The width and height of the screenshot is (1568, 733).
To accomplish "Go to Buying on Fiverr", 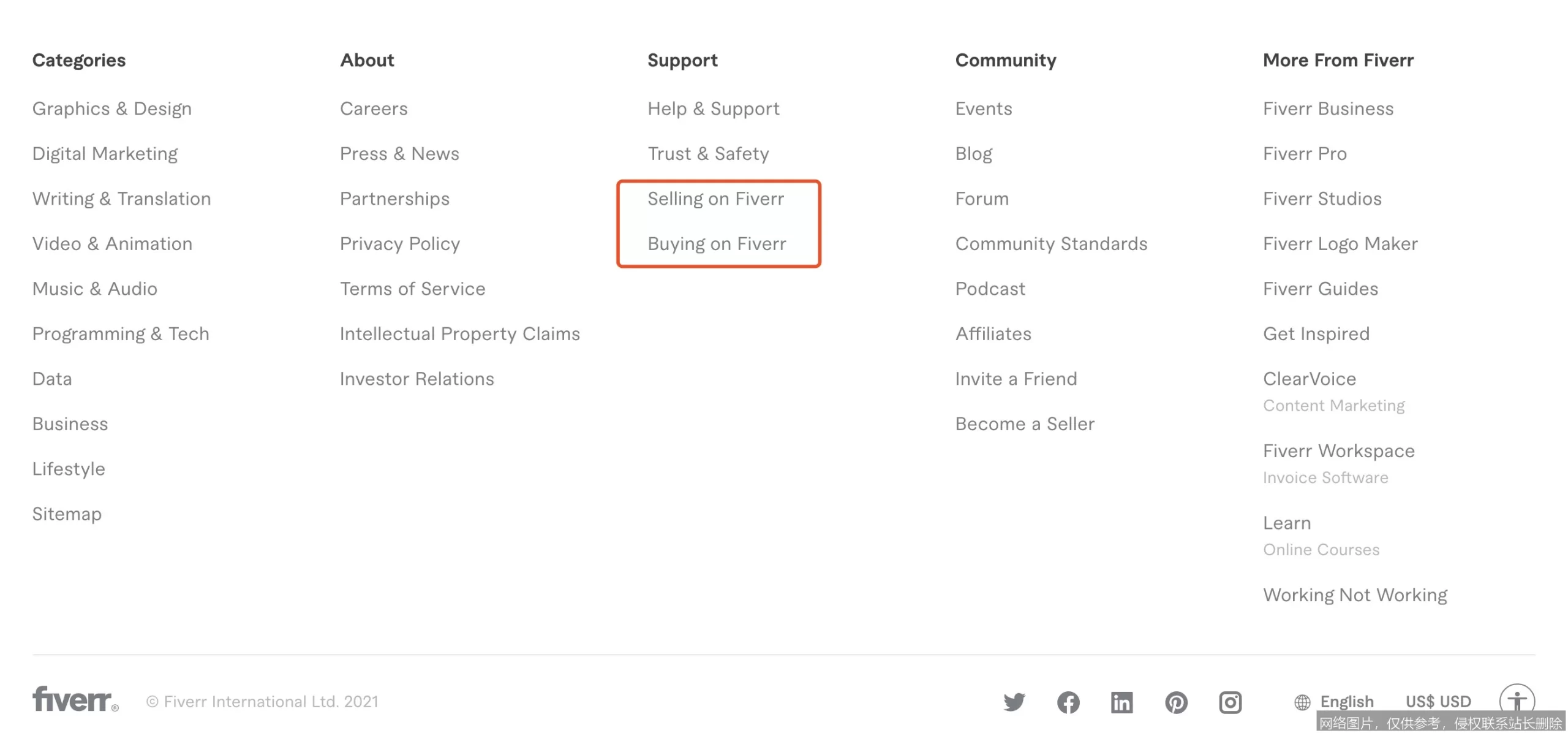I will 717,244.
